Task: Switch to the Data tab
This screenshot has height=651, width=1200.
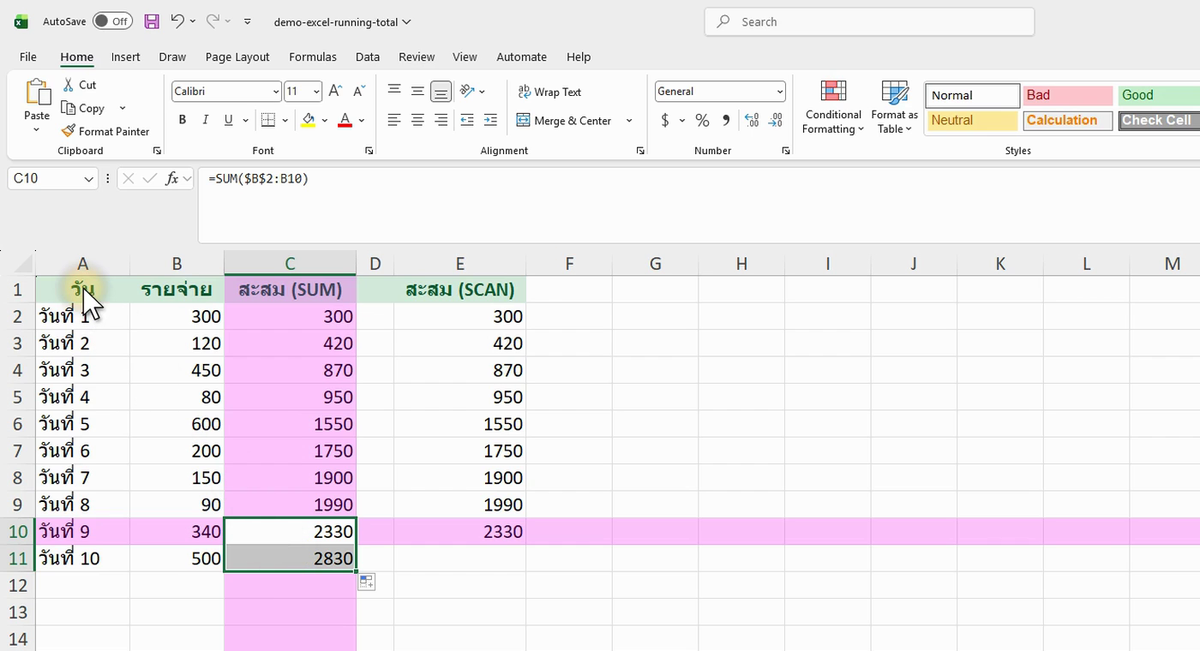Action: 367,57
